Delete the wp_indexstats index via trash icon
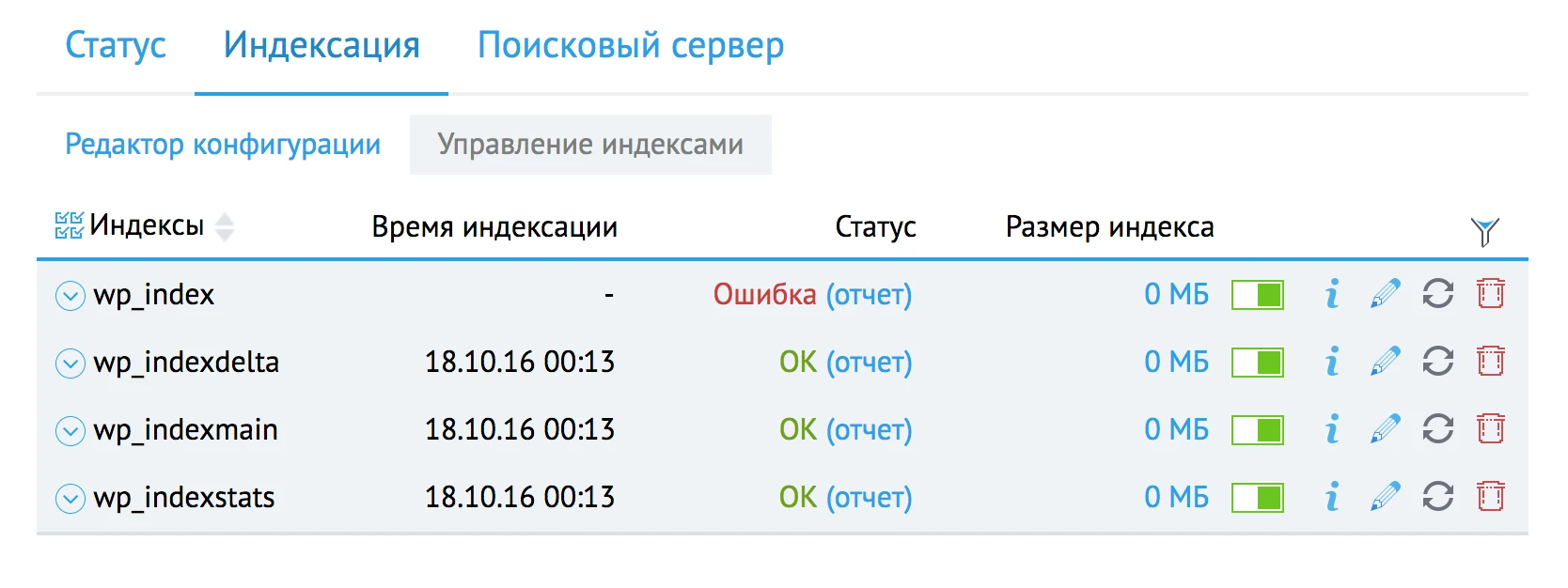The width and height of the screenshot is (1568, 588). click(1491, 497)
